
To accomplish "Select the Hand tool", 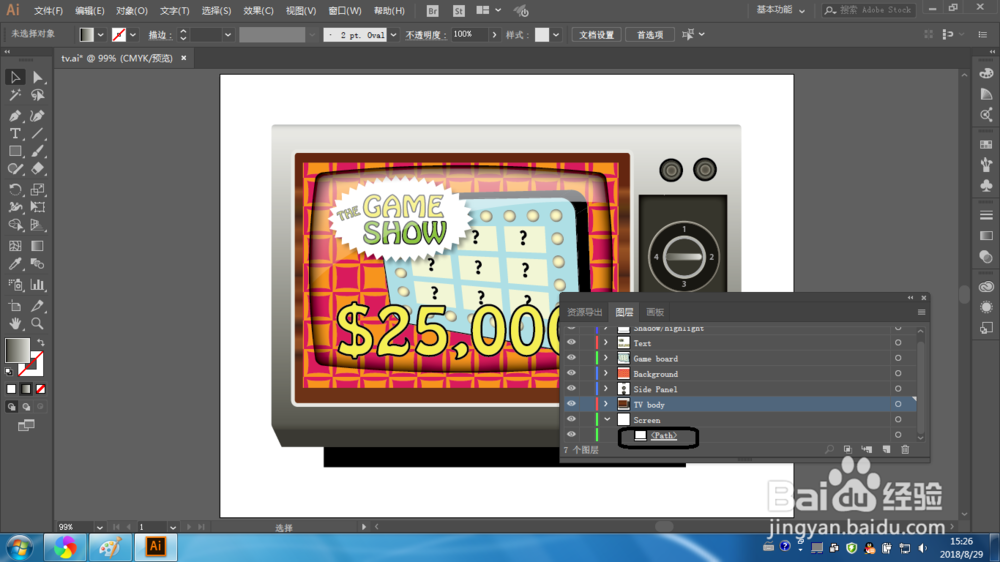I will (x=15, y=323).
